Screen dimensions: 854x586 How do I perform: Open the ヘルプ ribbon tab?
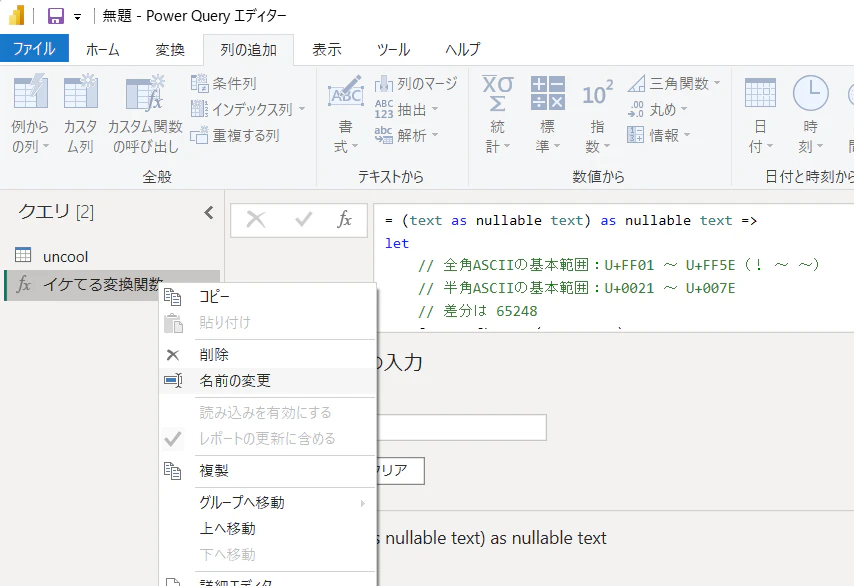pos(462,50)
